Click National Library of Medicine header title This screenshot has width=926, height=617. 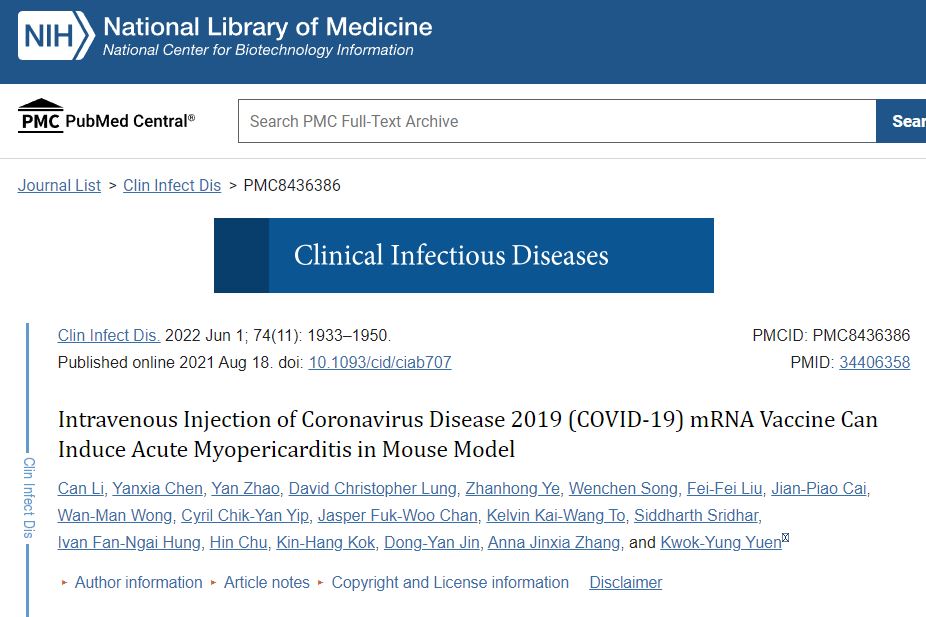268,26
